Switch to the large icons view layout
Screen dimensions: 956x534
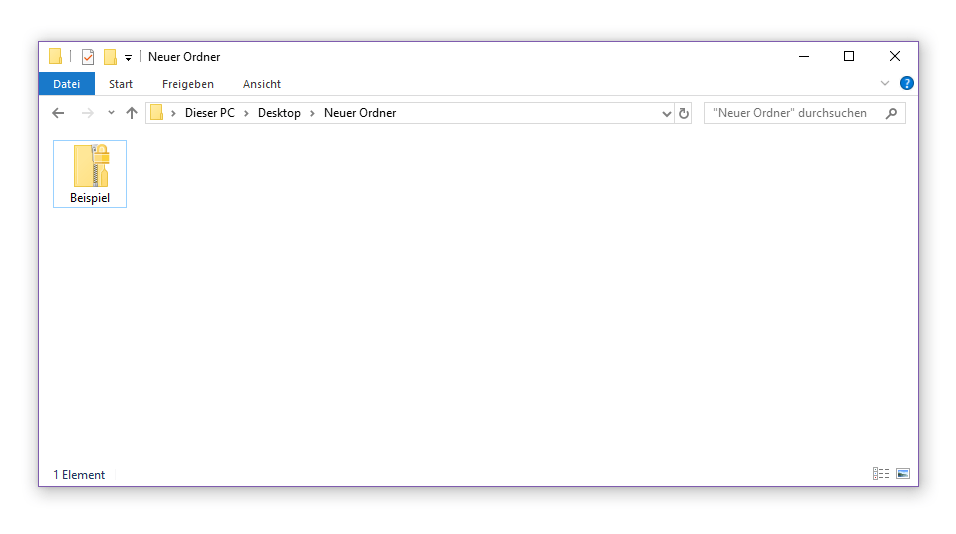pos(903,474)
